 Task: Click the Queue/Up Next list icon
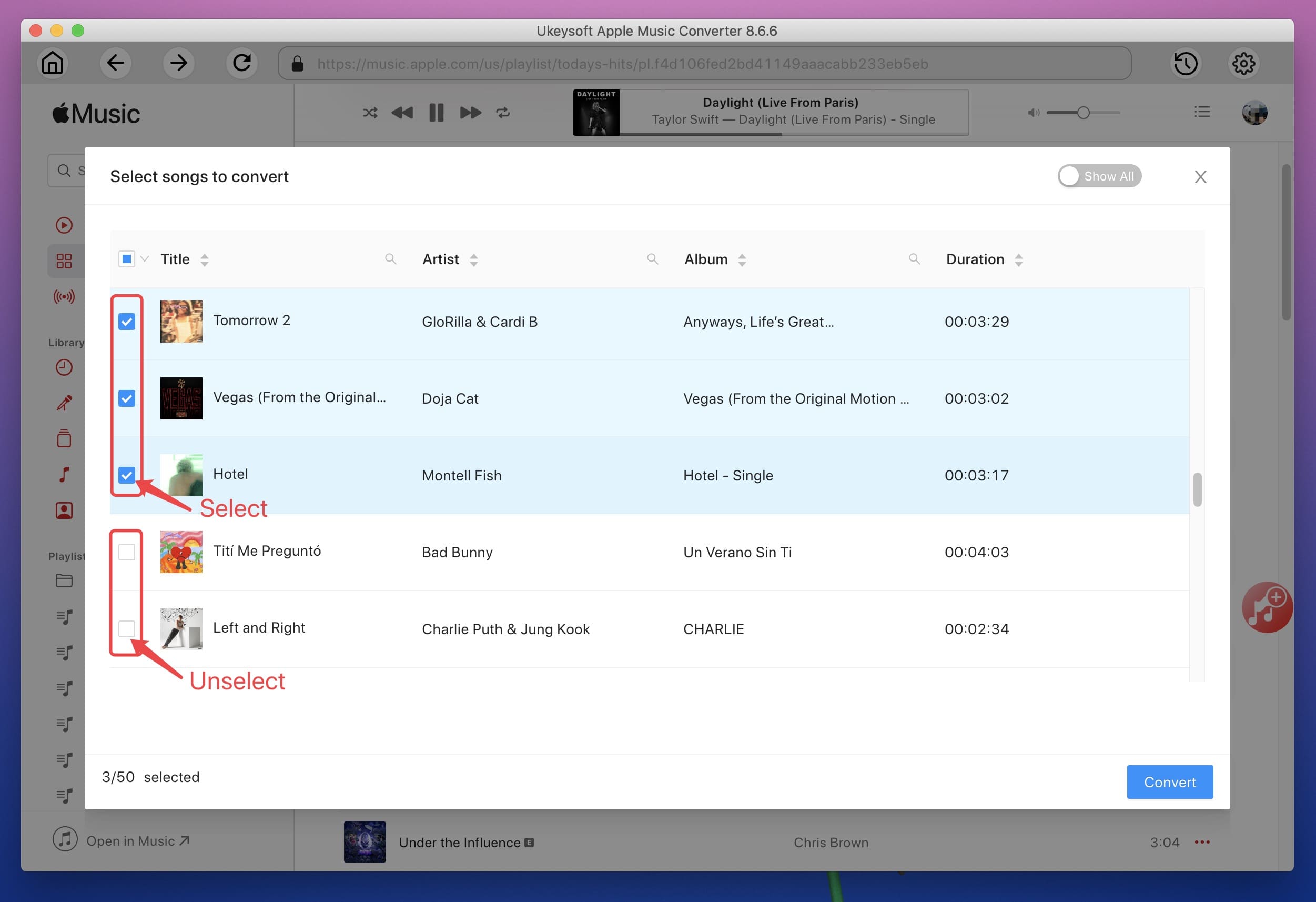[x=1201, y=111]
